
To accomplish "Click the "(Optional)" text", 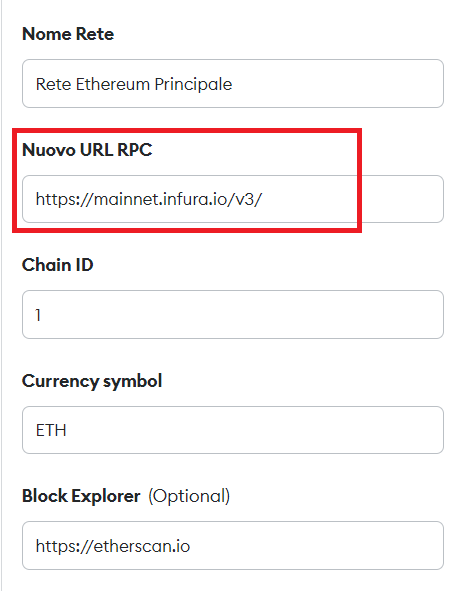I will pos(189,496).
